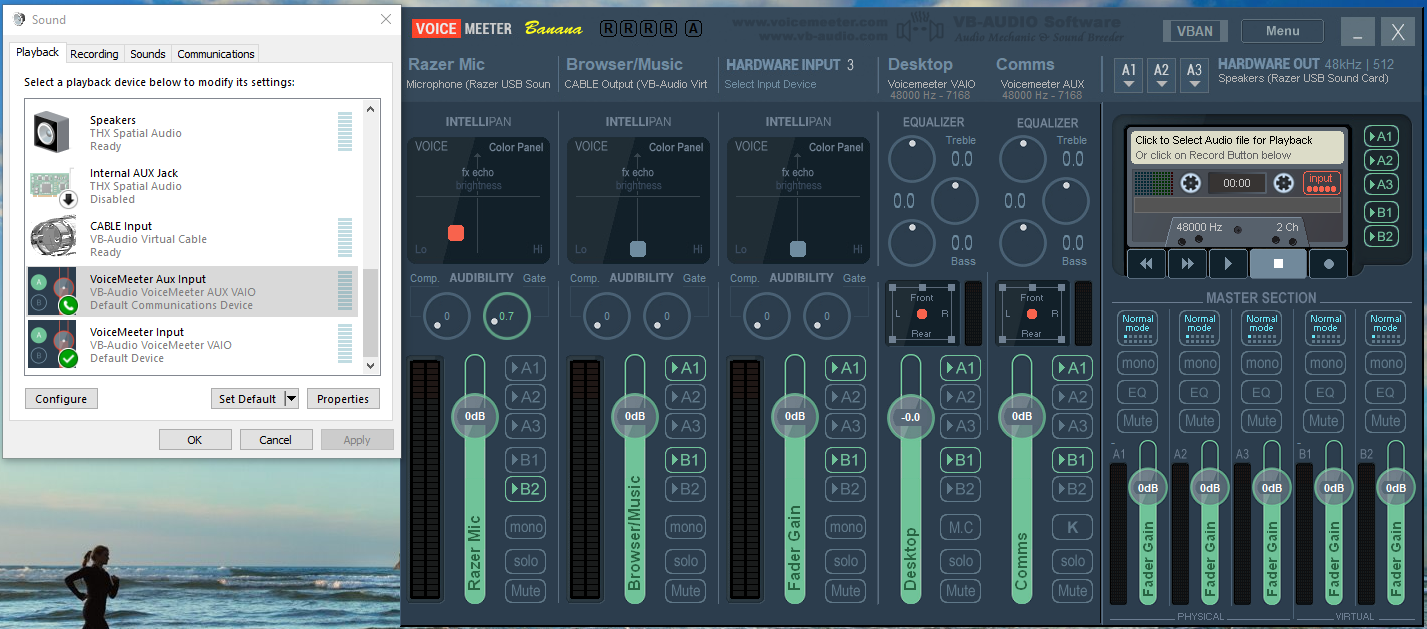Mute the Razer Mic strip

click(x=525, y=590)
